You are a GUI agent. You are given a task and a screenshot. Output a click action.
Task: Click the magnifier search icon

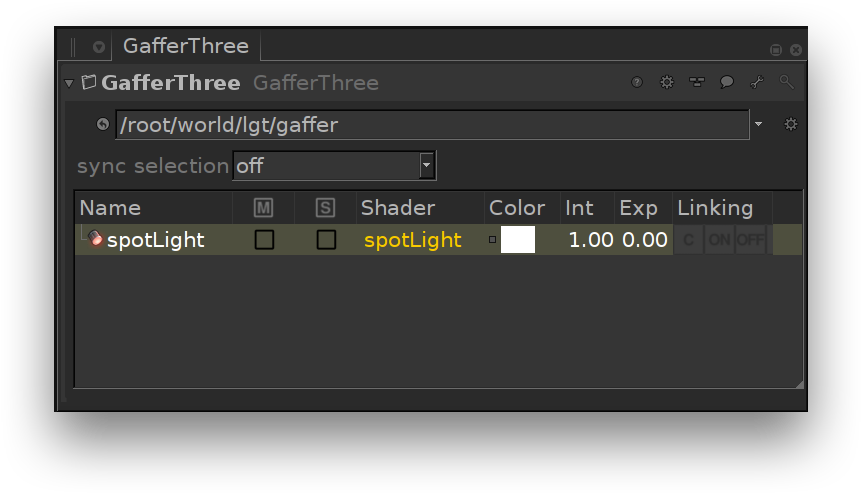[787, 82]
